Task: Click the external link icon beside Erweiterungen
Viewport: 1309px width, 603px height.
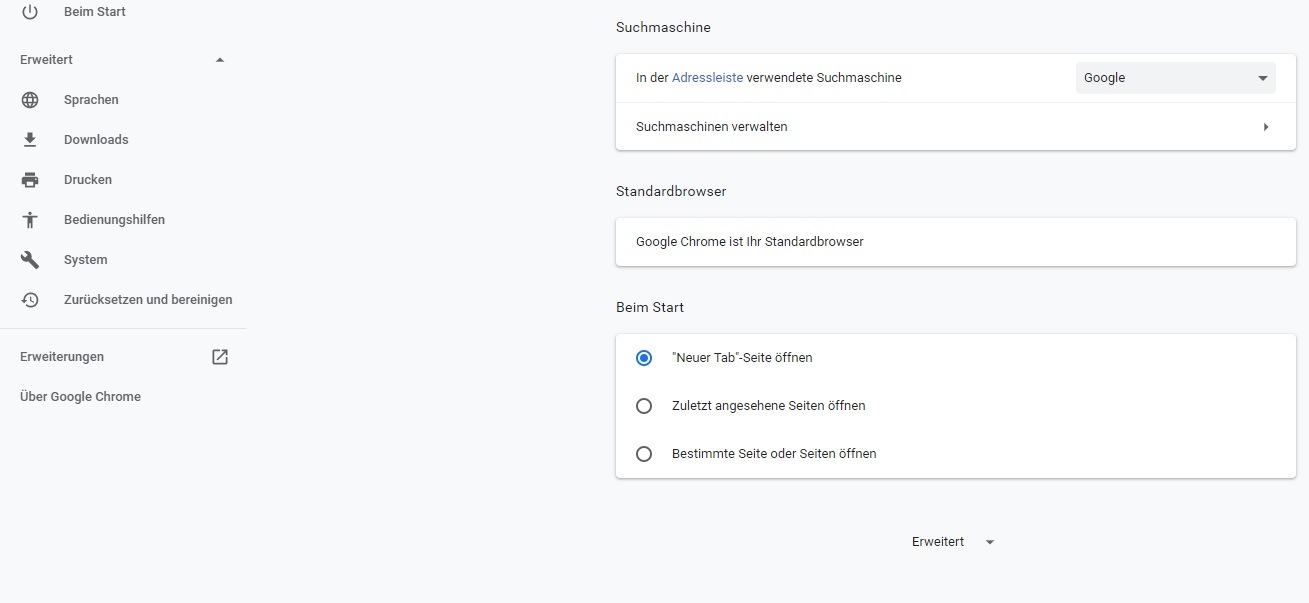Action: pos(220,357)
